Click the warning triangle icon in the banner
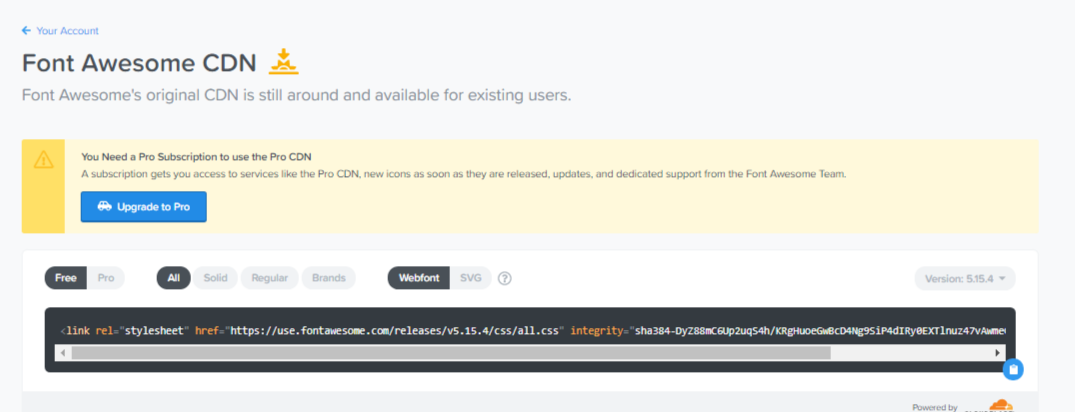 (43, 160)
